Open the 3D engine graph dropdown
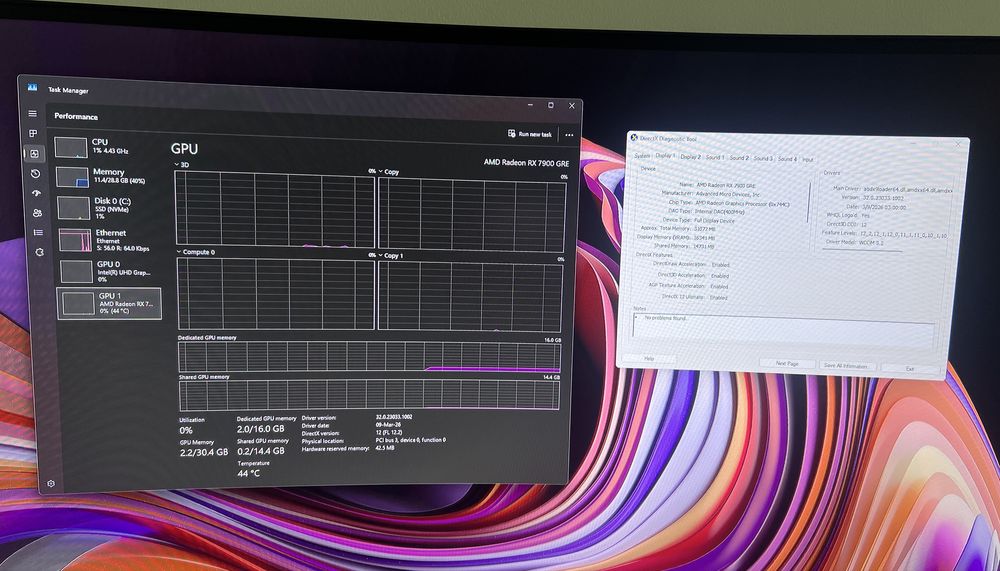Image resolution: width=1000 pixels, height=571 pixels. pyautogui.click(x=181, y=165)
